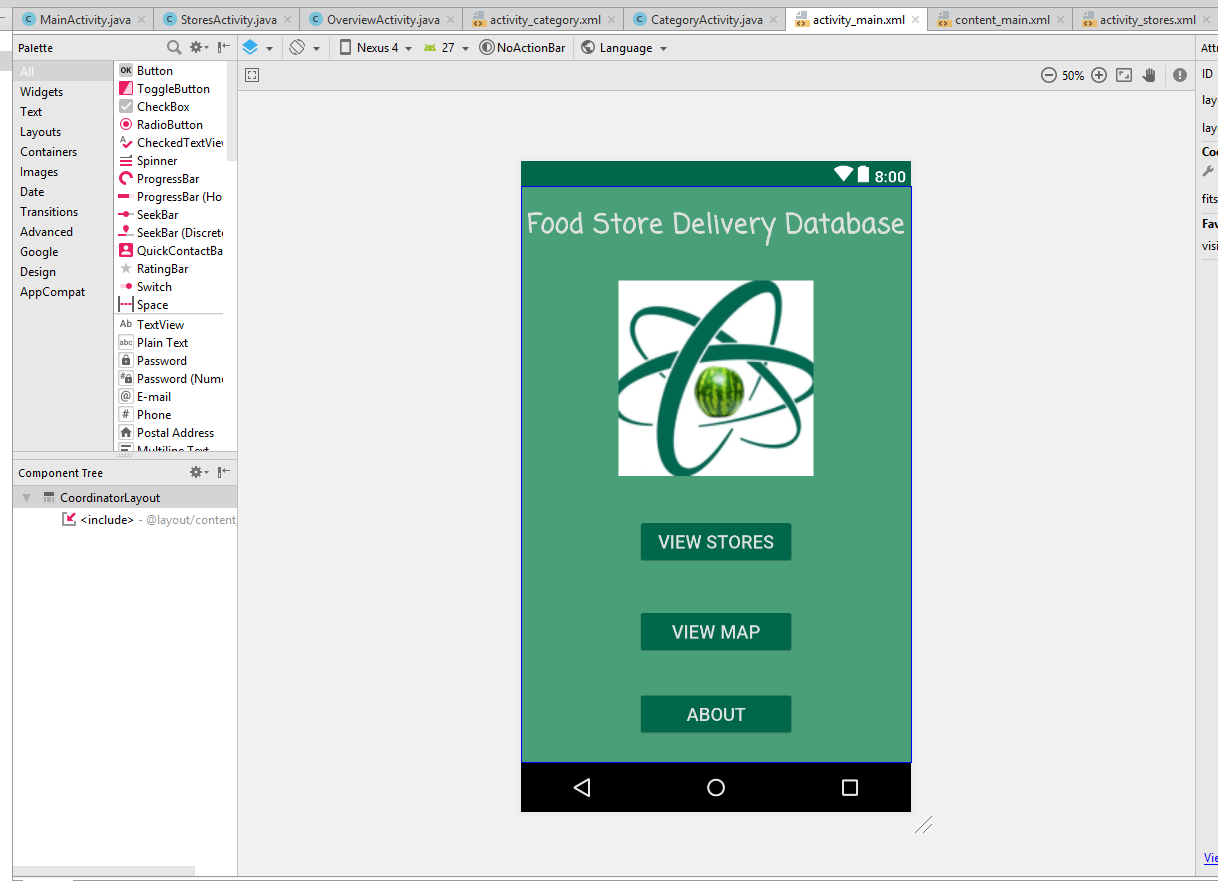Click the recents square in preview navbar

click(x=850, y=787)
